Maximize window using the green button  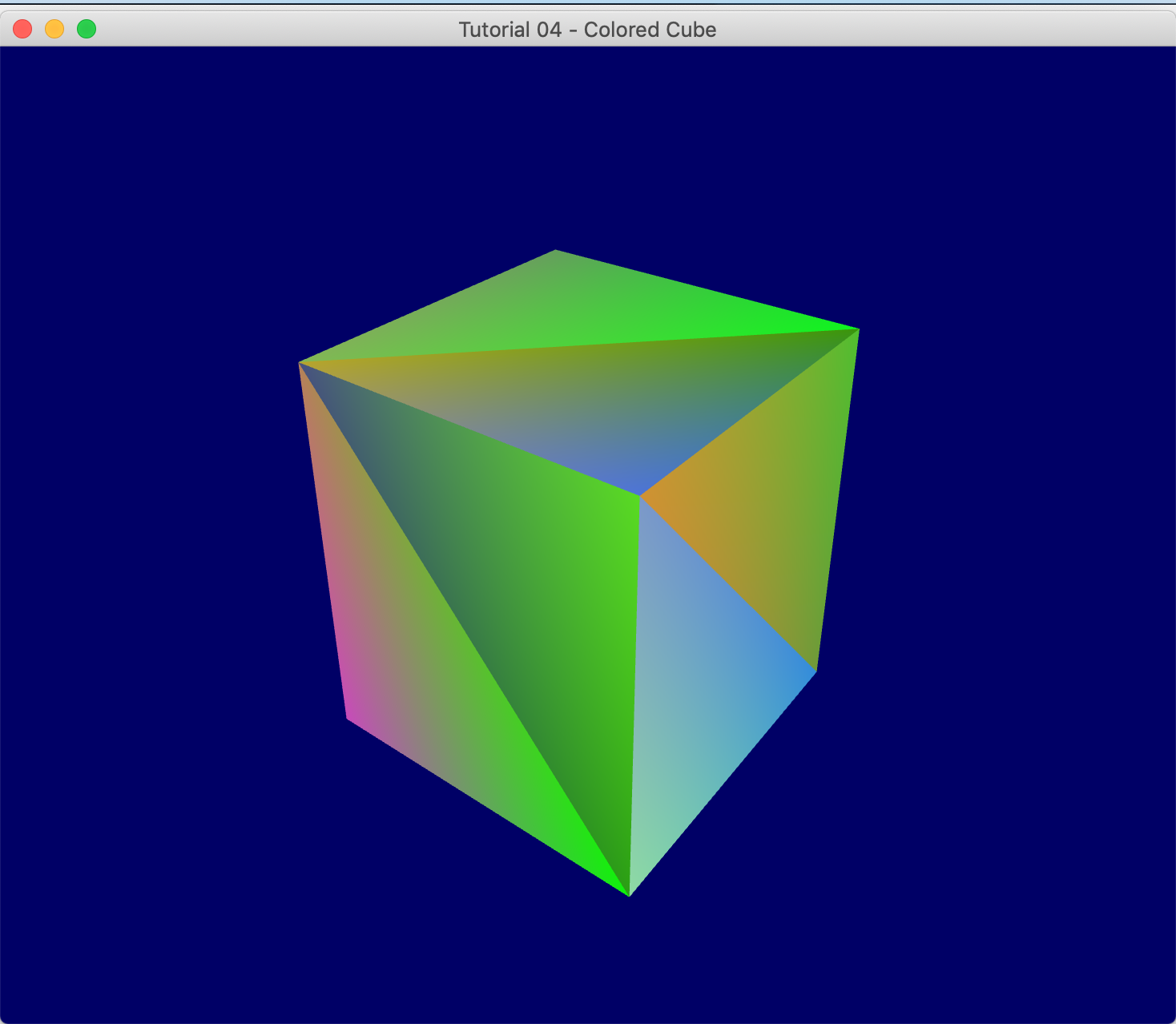coord(87,30)
